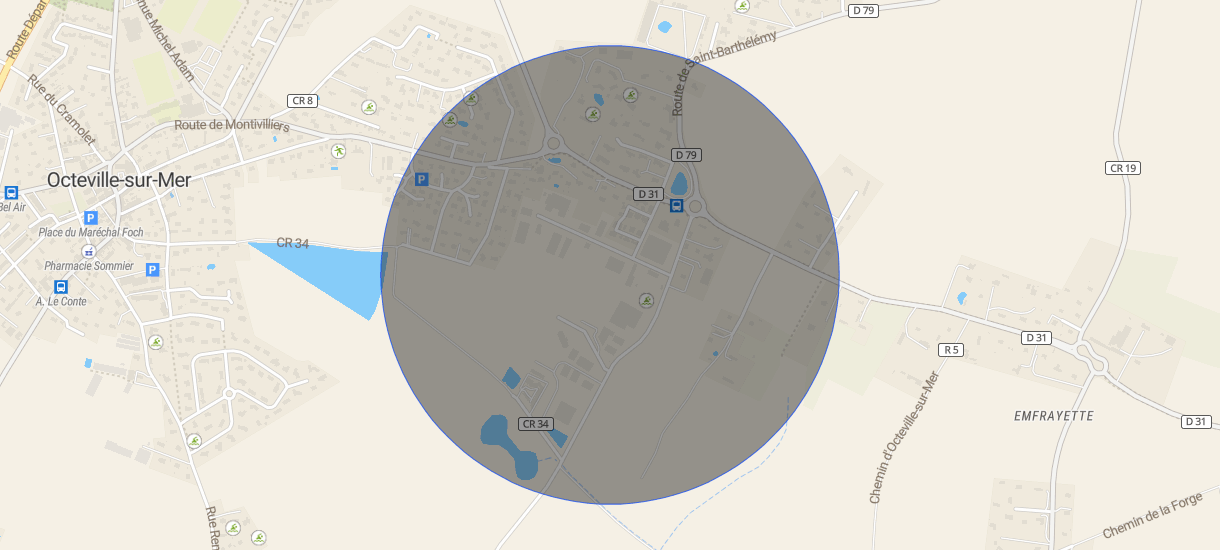Select the parking icon at Place du Maréchal Foch

click(x=91, y=217)
